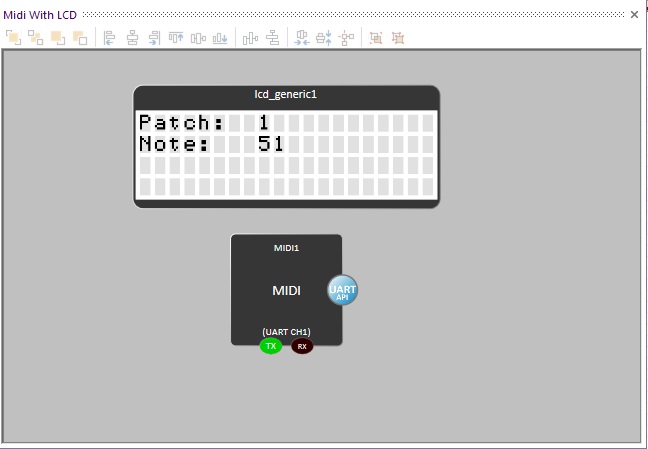Viewport: 648px width, 449px height.
Task: Click the Send to Back toolbar icon
Action: [36, 38]
